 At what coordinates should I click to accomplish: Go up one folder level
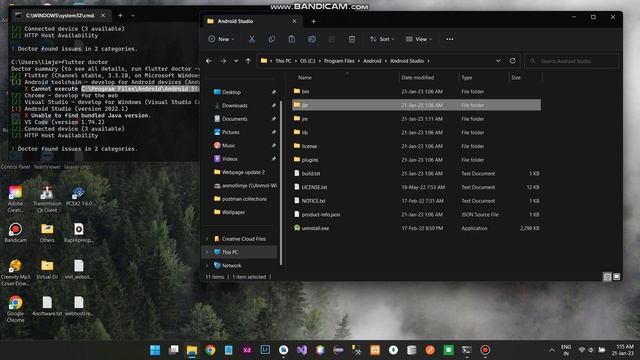tap(248, 61)
